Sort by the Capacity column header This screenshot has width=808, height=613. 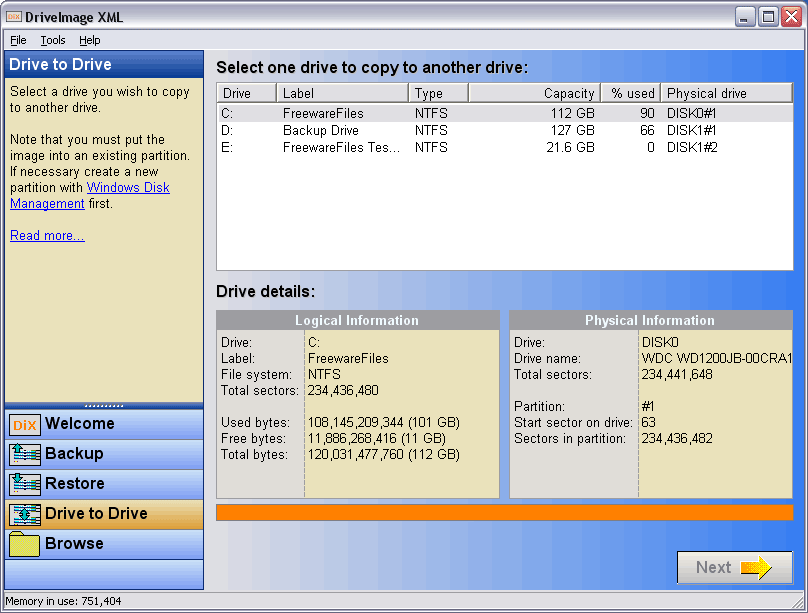(x=534, y=93)
